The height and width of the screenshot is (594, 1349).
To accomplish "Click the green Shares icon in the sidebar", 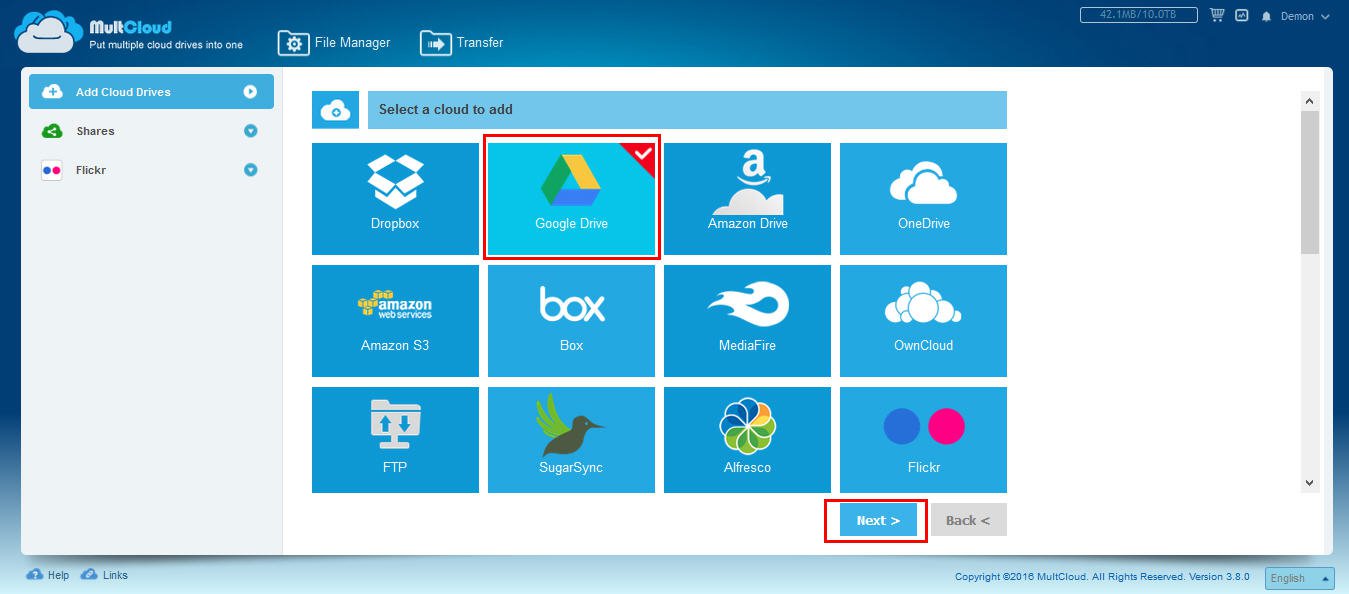I will (51, 131).
